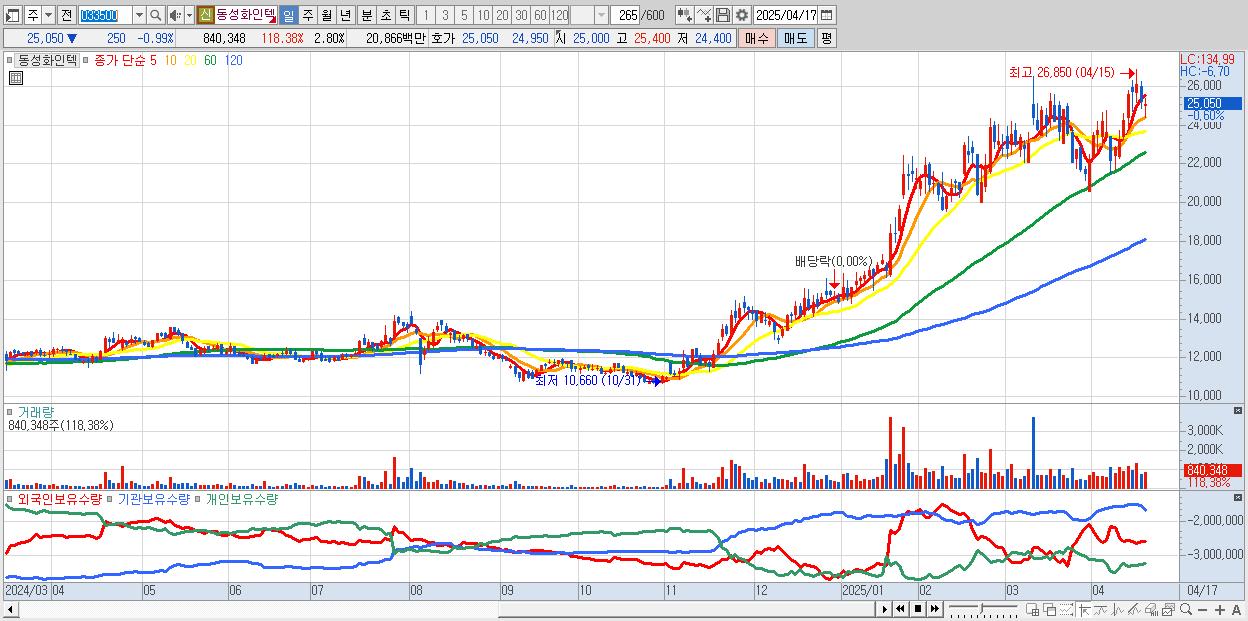Click the bar count field 265

coord(626,15)
